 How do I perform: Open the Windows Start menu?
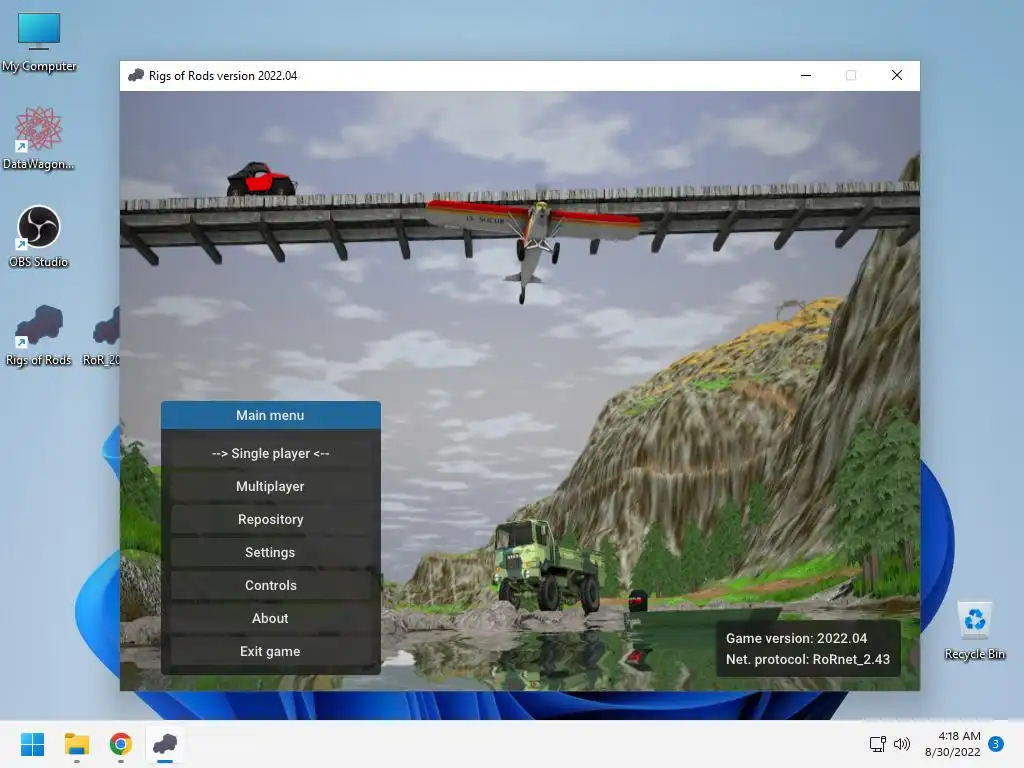[x=33, y=744]
